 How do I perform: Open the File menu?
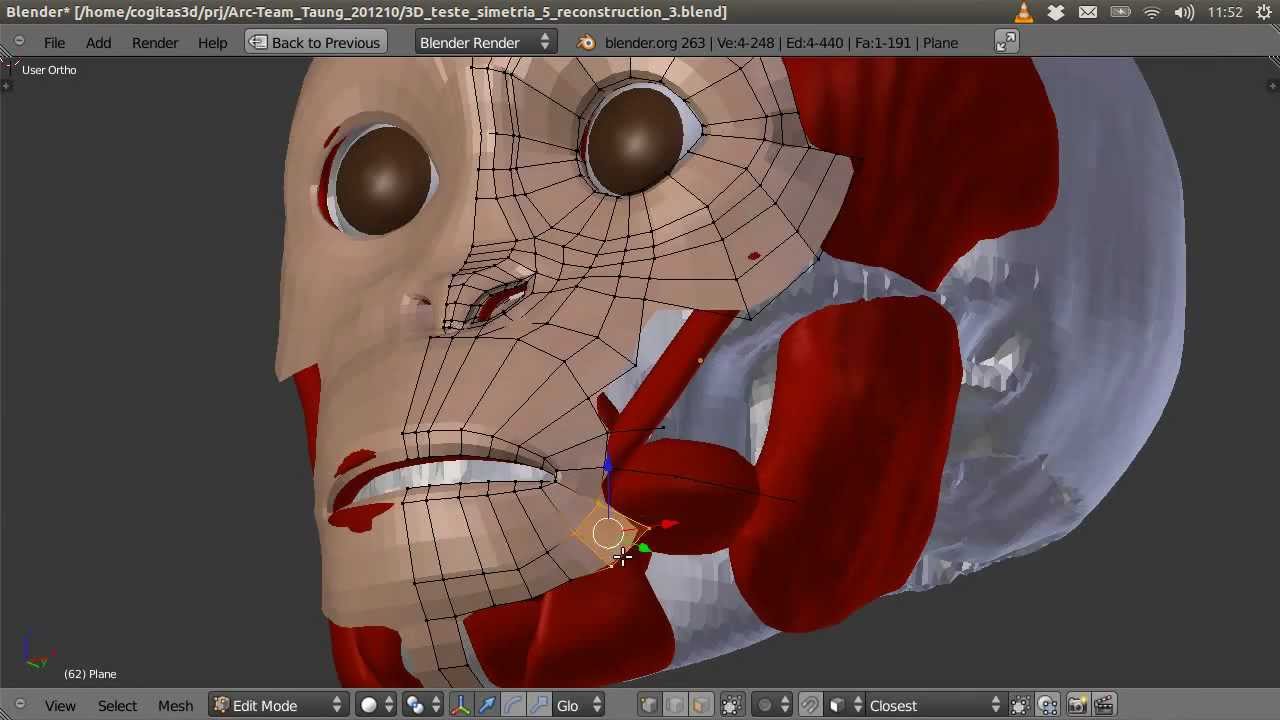(x=54, y=43)
